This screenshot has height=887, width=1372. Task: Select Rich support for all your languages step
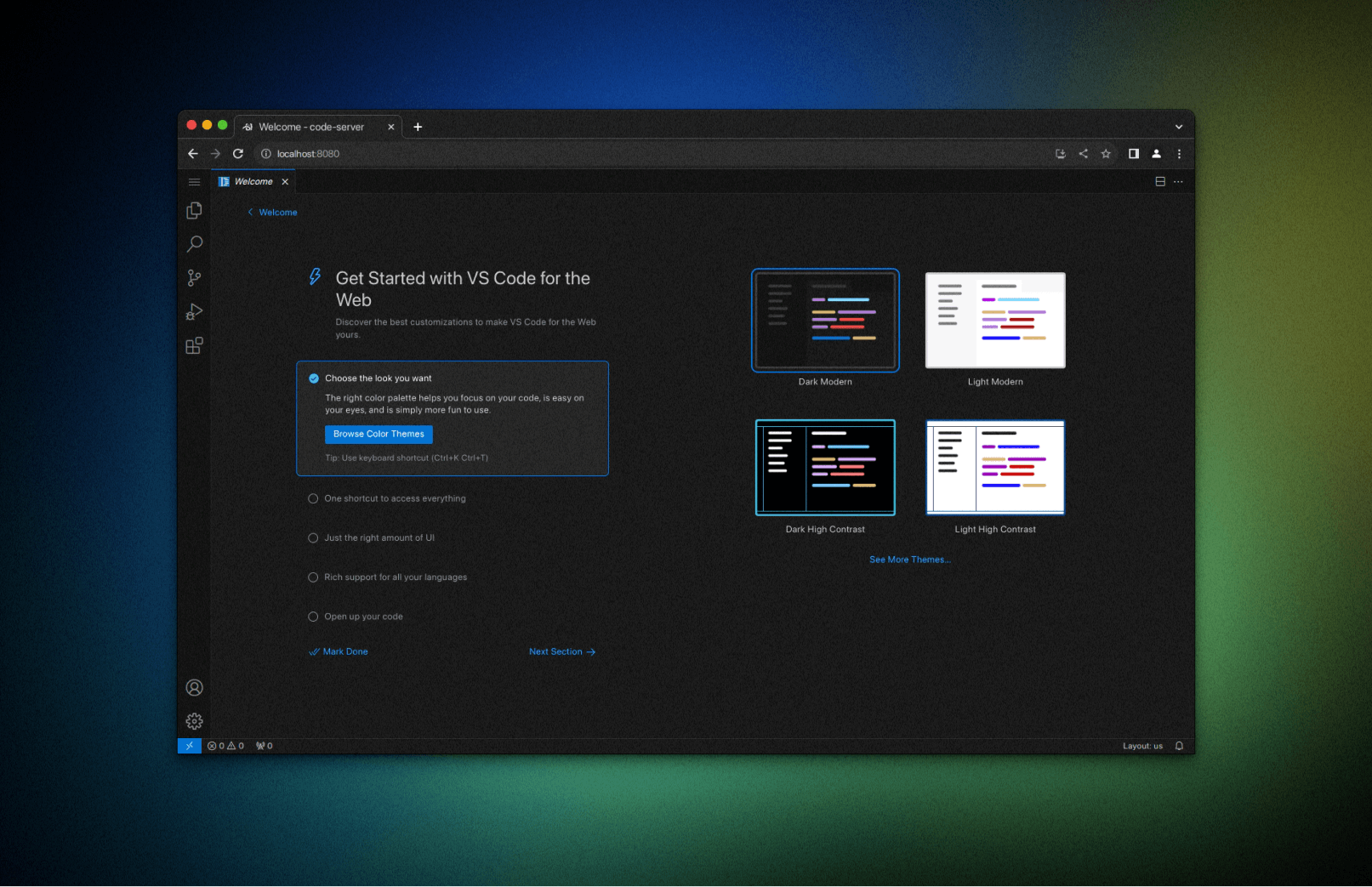tap(388, 577)
